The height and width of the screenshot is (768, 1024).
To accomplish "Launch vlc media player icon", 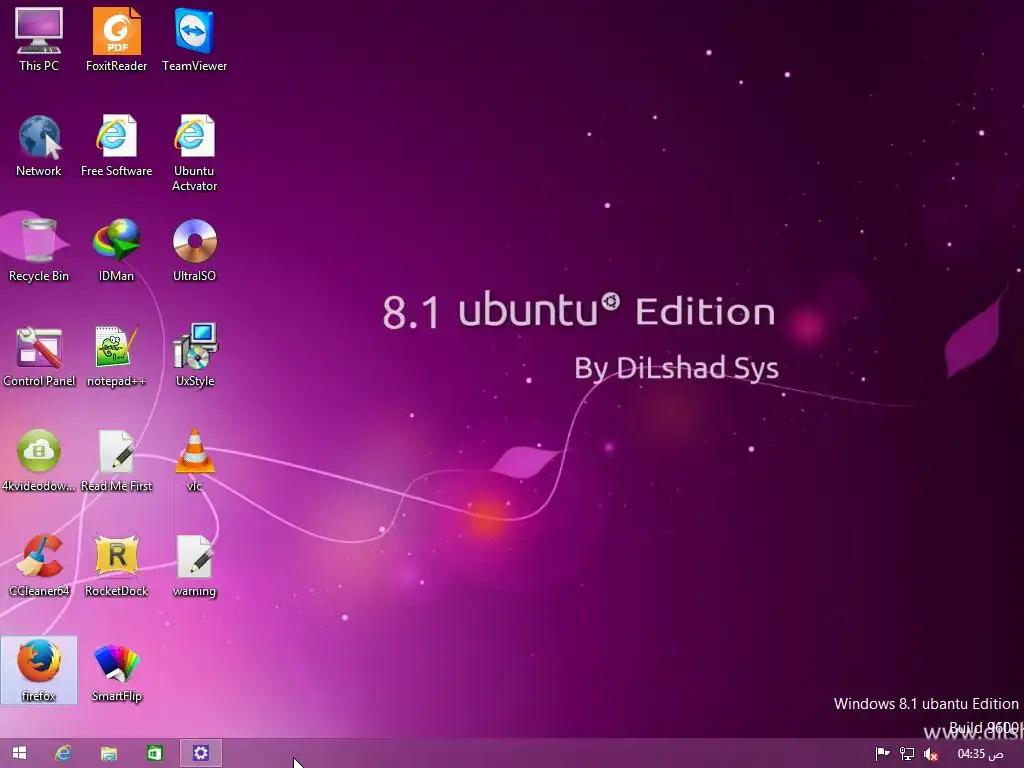I will (x=194, y=460).
